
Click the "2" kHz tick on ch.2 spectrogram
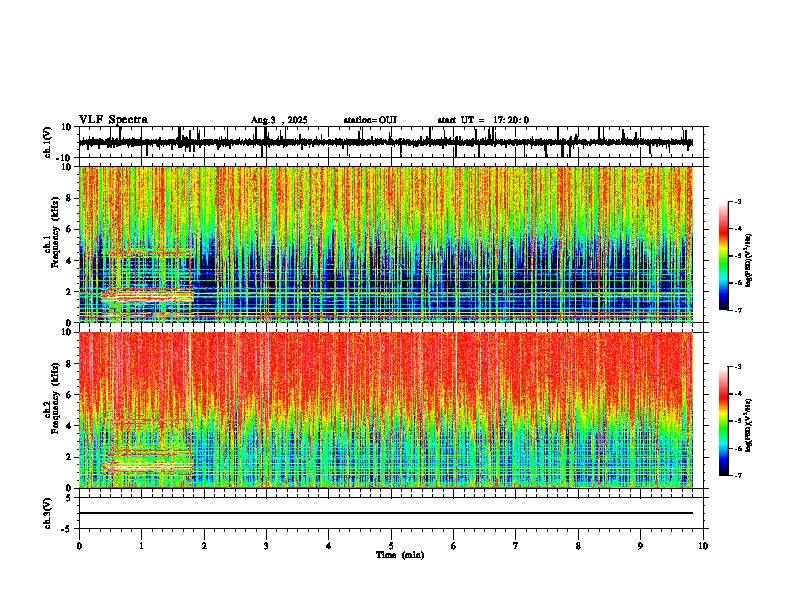point(69,457)
